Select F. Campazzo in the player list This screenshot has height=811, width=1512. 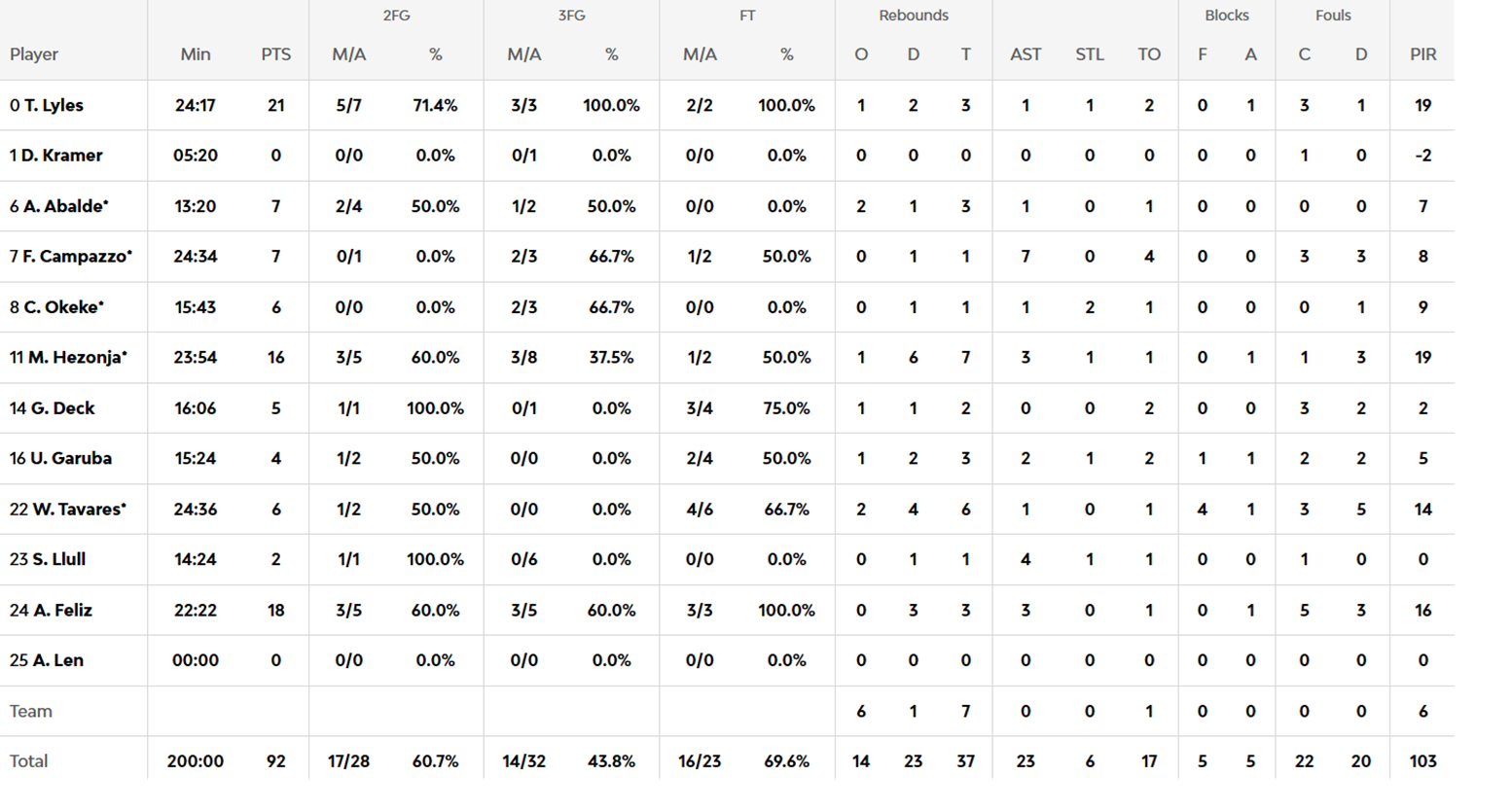[77, 257]
